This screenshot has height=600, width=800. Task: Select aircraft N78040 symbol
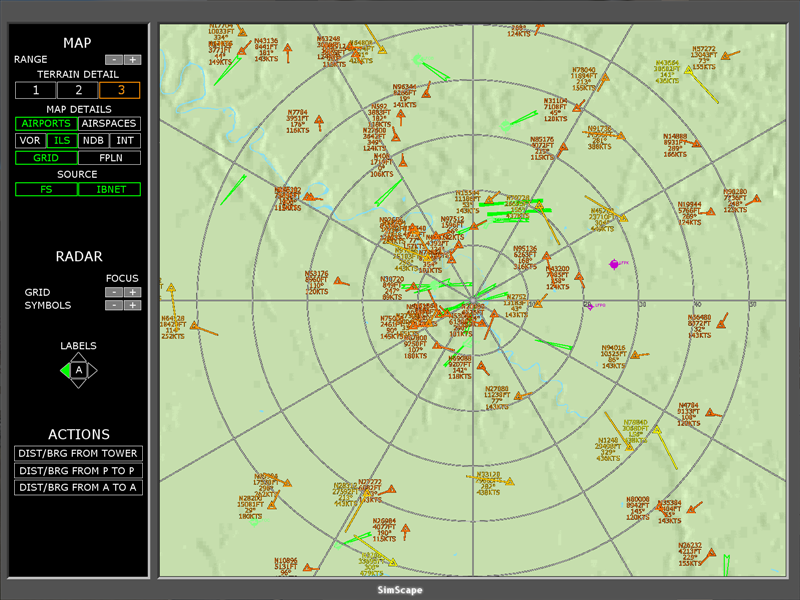click(605, 78)
